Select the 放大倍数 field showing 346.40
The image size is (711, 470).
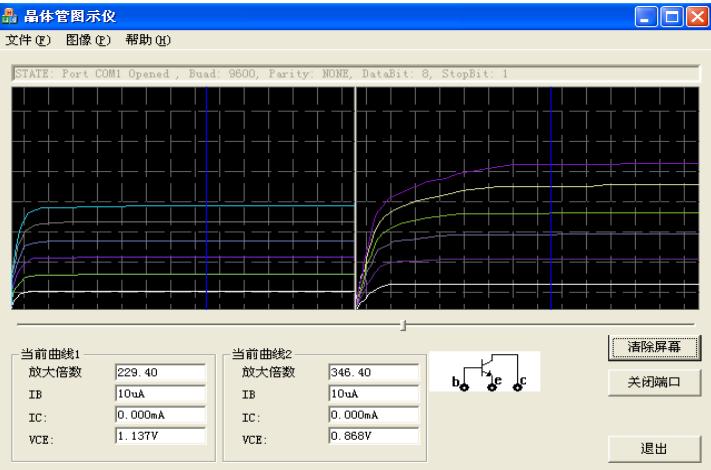(x=372, y=373)
